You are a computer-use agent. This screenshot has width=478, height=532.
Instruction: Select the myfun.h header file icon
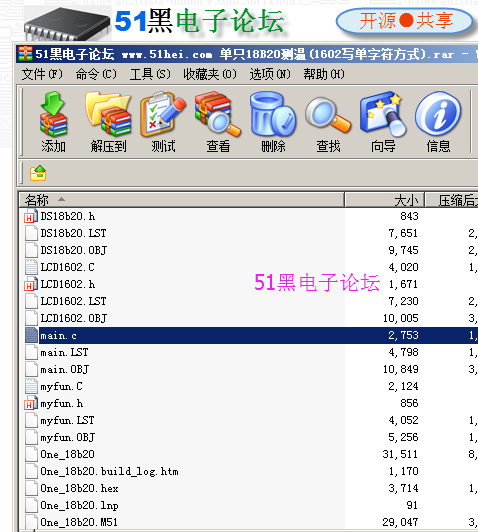[x=31, y=403]
